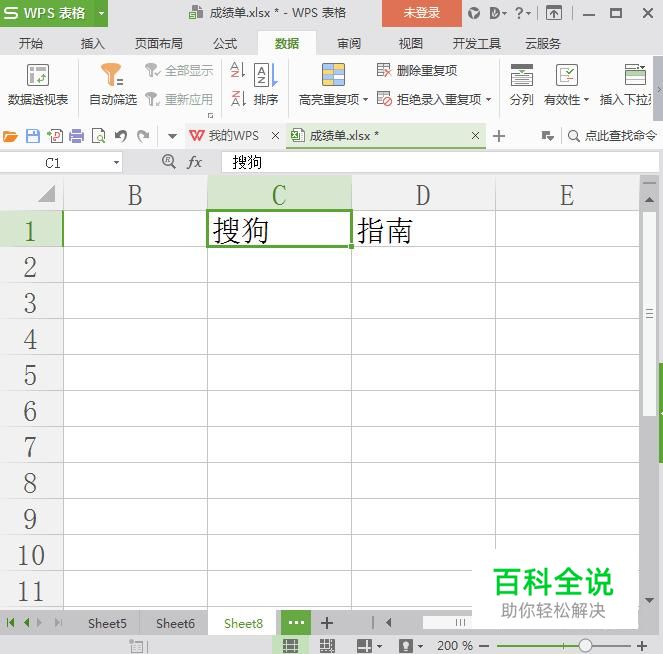663x654 pixels.
Task: Close the 我的WPS tab
Action: click(275, 136)
